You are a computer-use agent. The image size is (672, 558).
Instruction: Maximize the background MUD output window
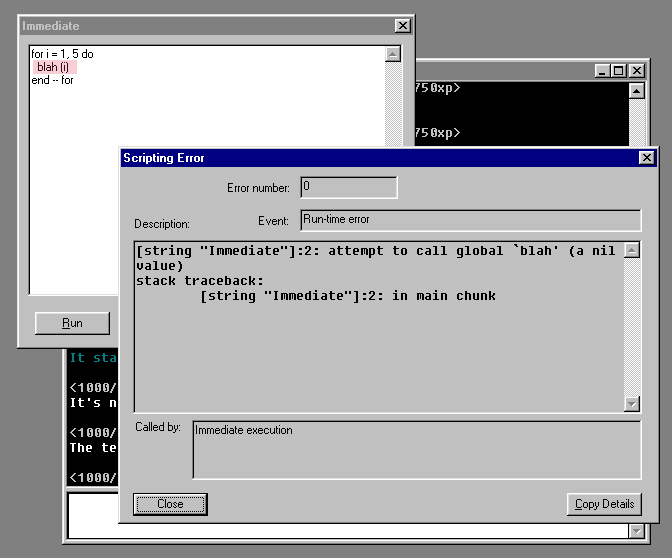618,71
